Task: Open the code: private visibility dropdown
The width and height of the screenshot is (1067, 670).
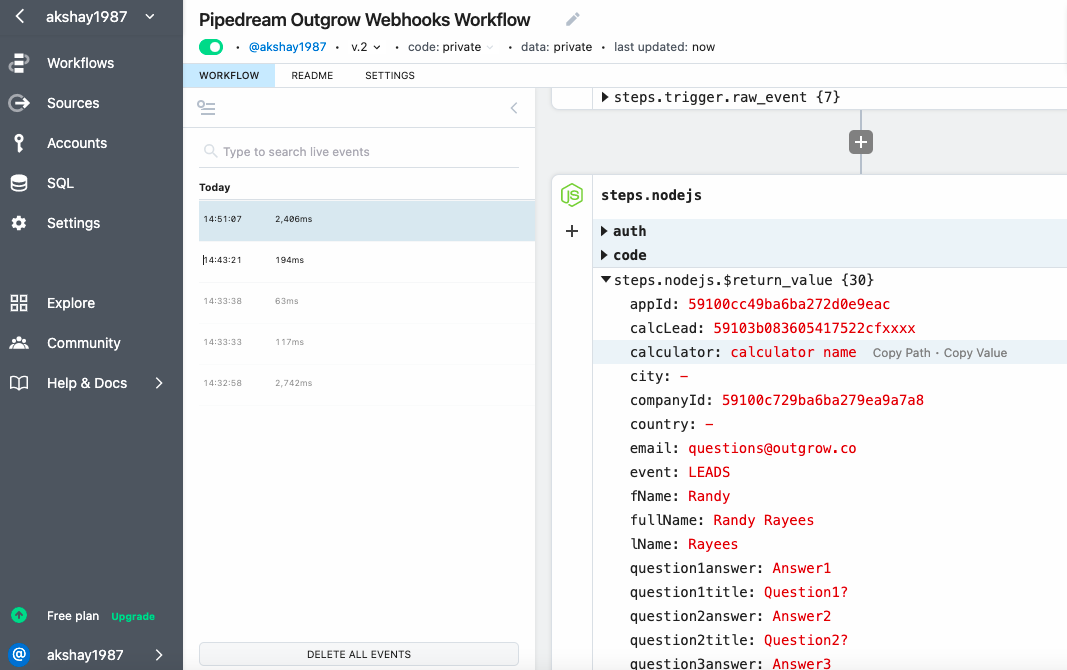Action: [x=450, y=47]
